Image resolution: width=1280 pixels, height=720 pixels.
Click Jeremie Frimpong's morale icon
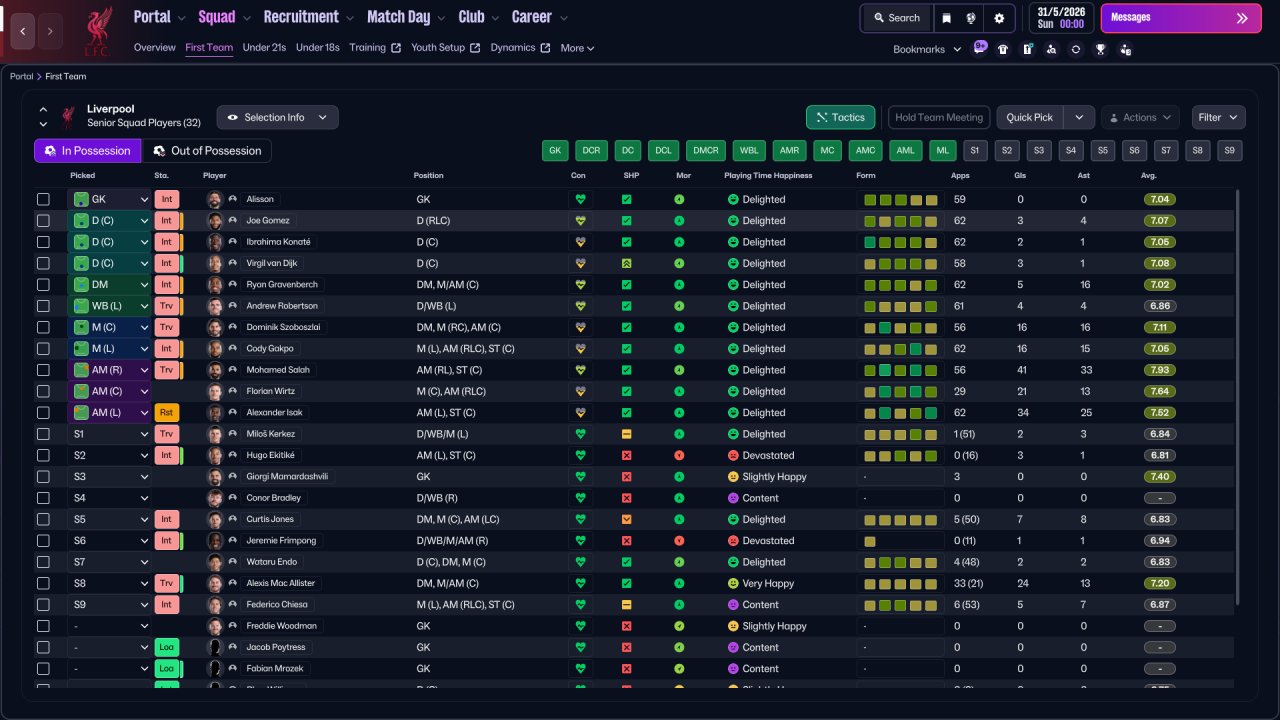tap(679, 541)
